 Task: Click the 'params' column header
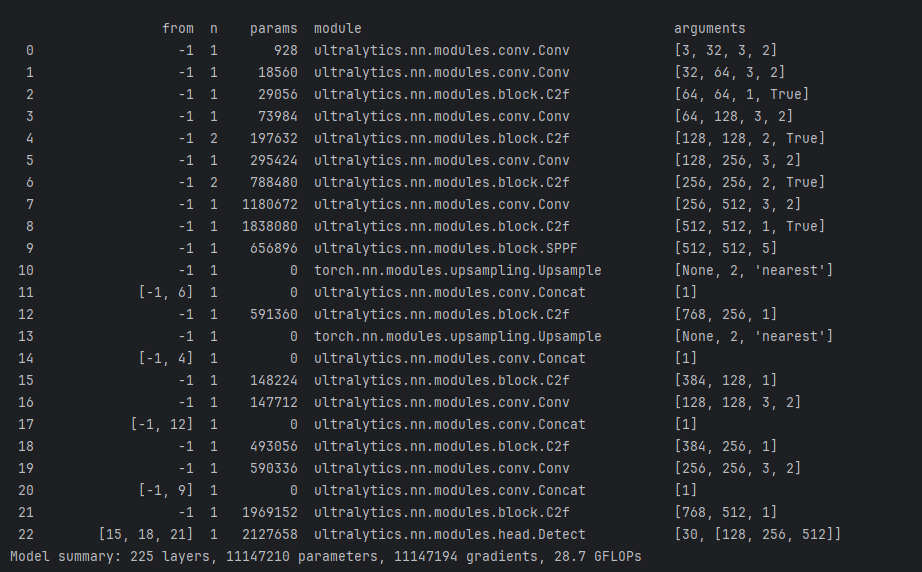(x=273, y=28)
